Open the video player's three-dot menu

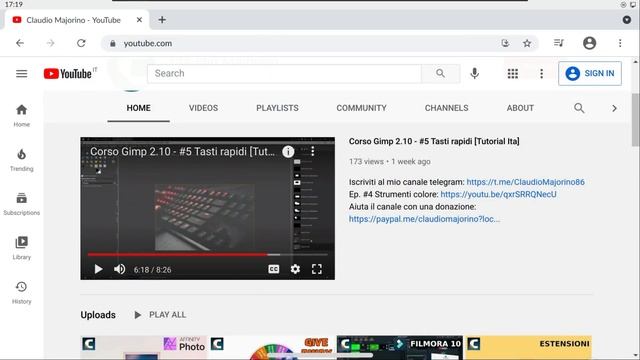click(313, 151)
